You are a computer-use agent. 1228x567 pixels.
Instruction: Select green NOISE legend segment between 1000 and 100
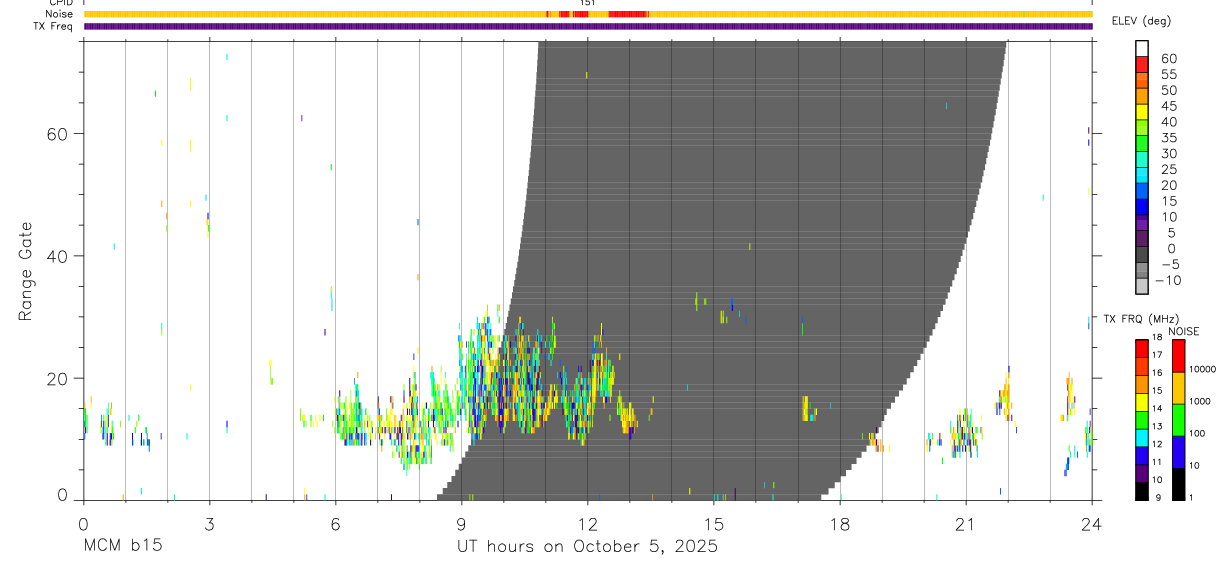point(1179,419)
